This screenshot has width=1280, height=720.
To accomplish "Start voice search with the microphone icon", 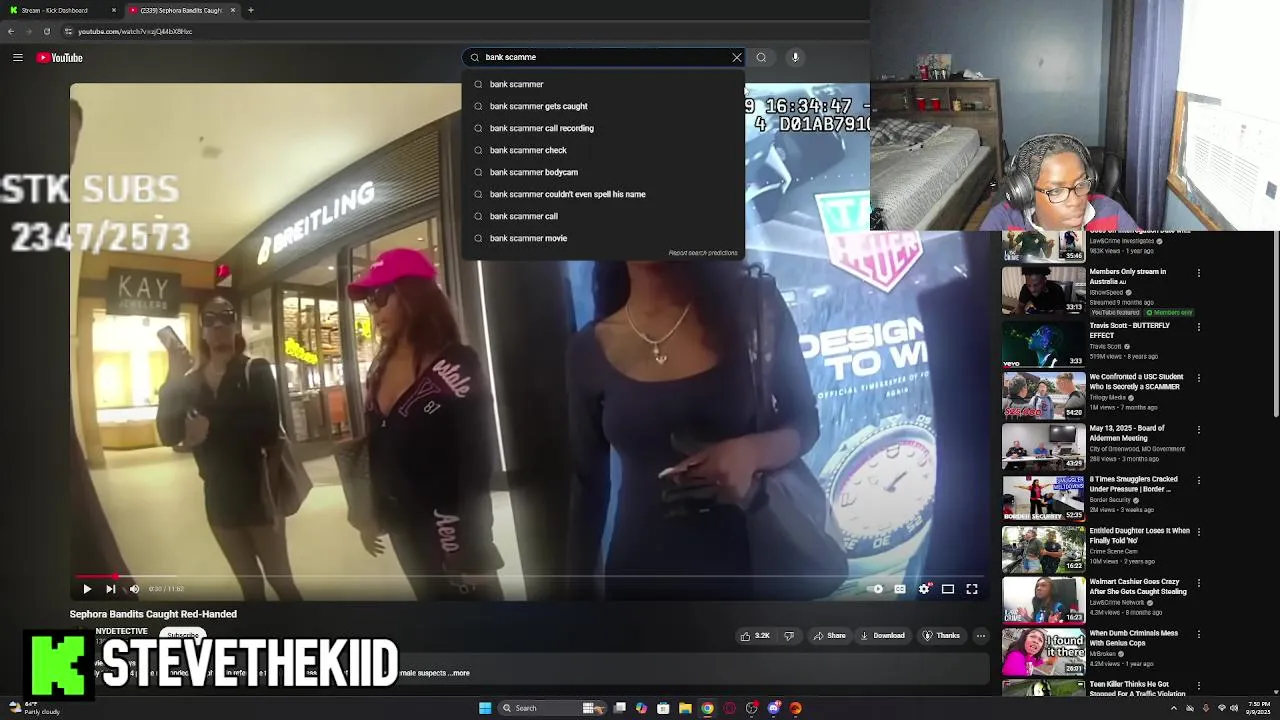I will tap(795, 57).
